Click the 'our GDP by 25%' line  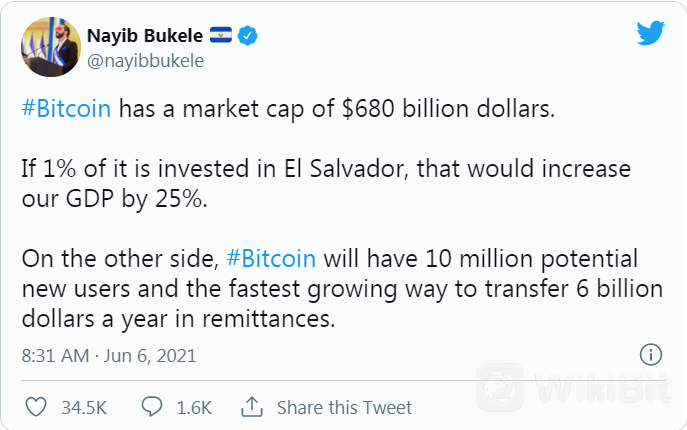[114, 199]
